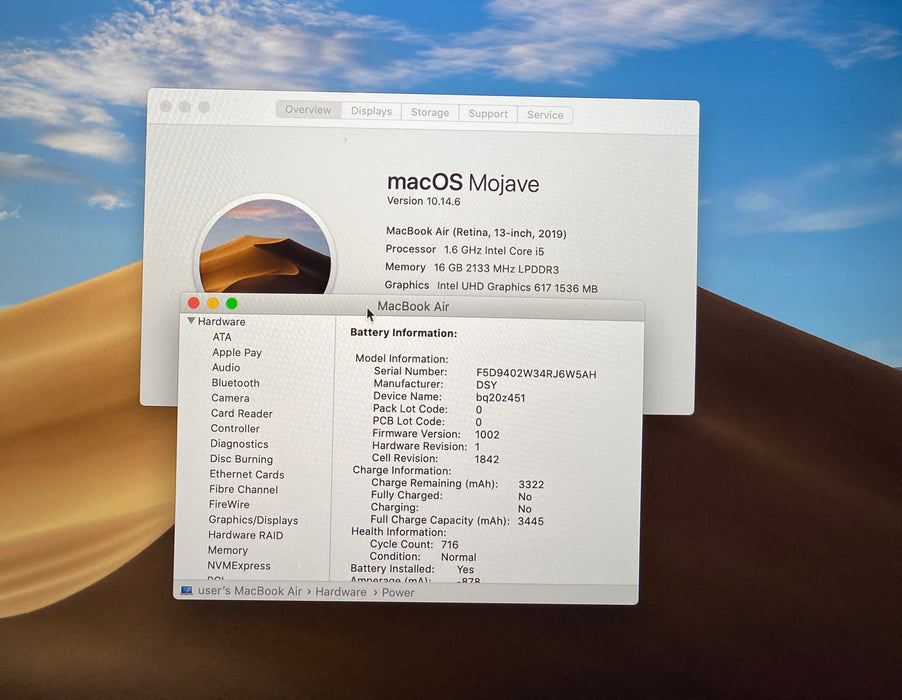Viewport: 902px width, 700px height.
Task: Select Memory in hardware list
Action: (x=228, y=550)
